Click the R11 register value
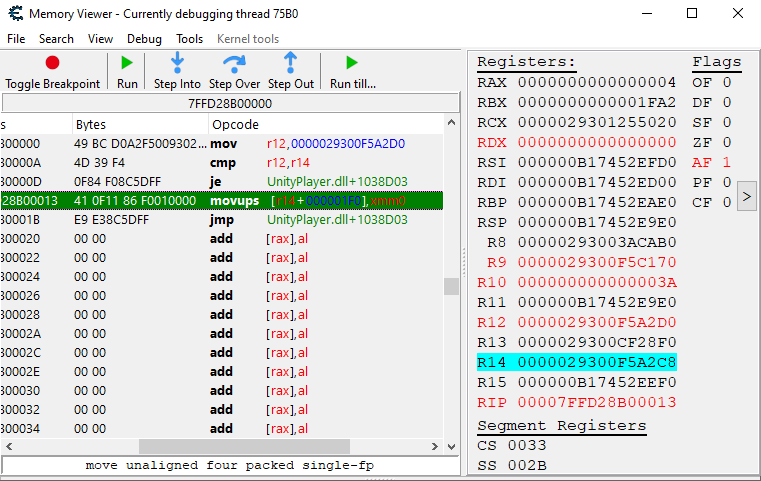Screen dimensions: 761x481 pos(596,302)
